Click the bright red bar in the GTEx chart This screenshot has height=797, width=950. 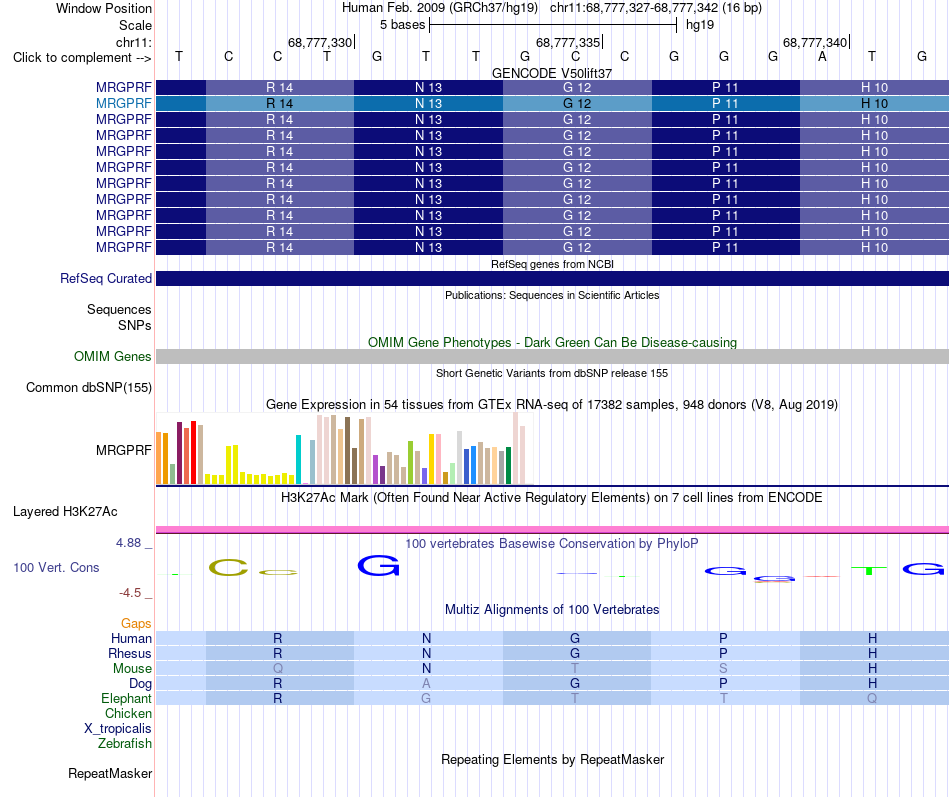[x=193, y=452]
